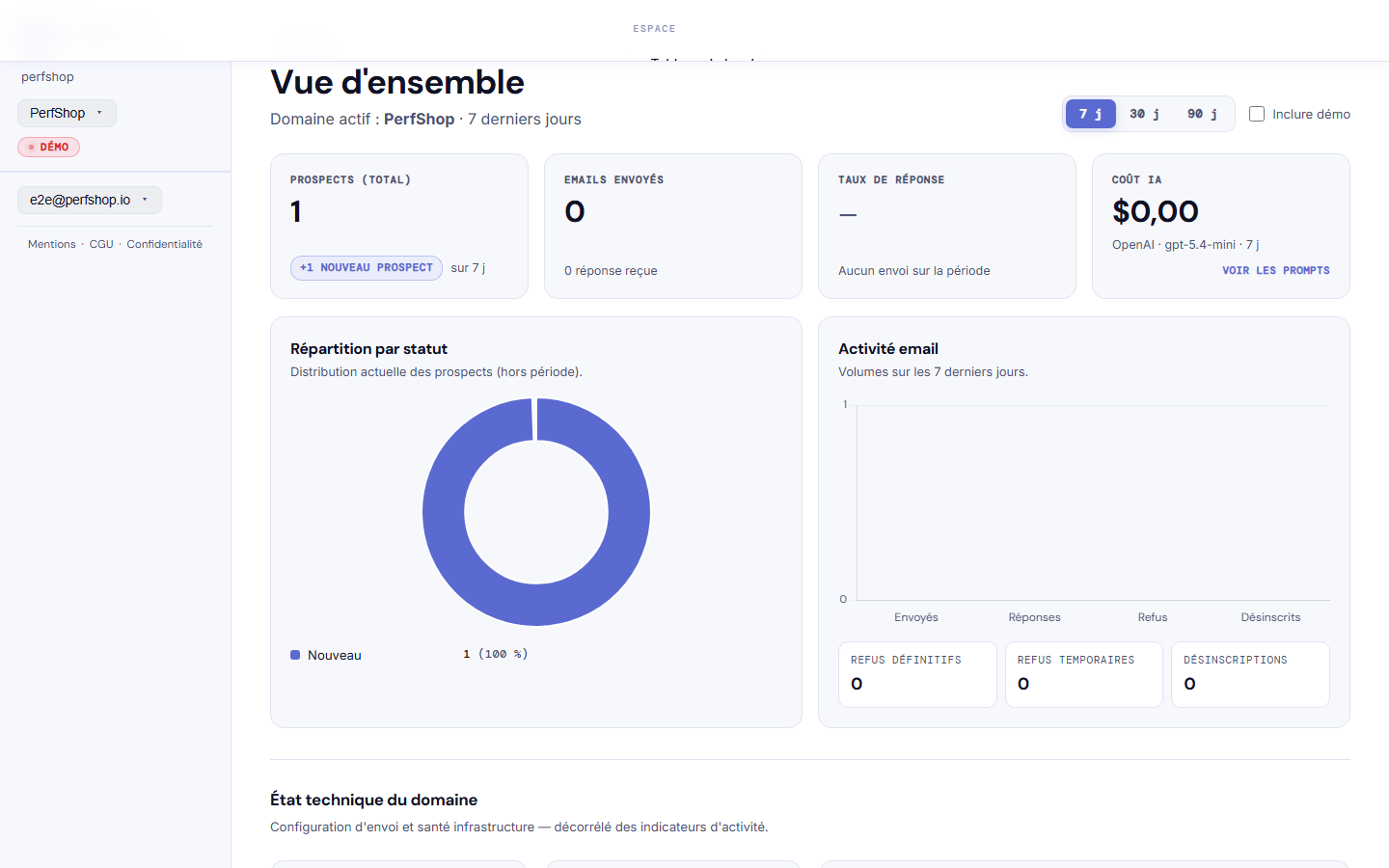Click the 'Désinscrits' axis label
Screen dimensions: 1389x868
(x=1270, y=617)
